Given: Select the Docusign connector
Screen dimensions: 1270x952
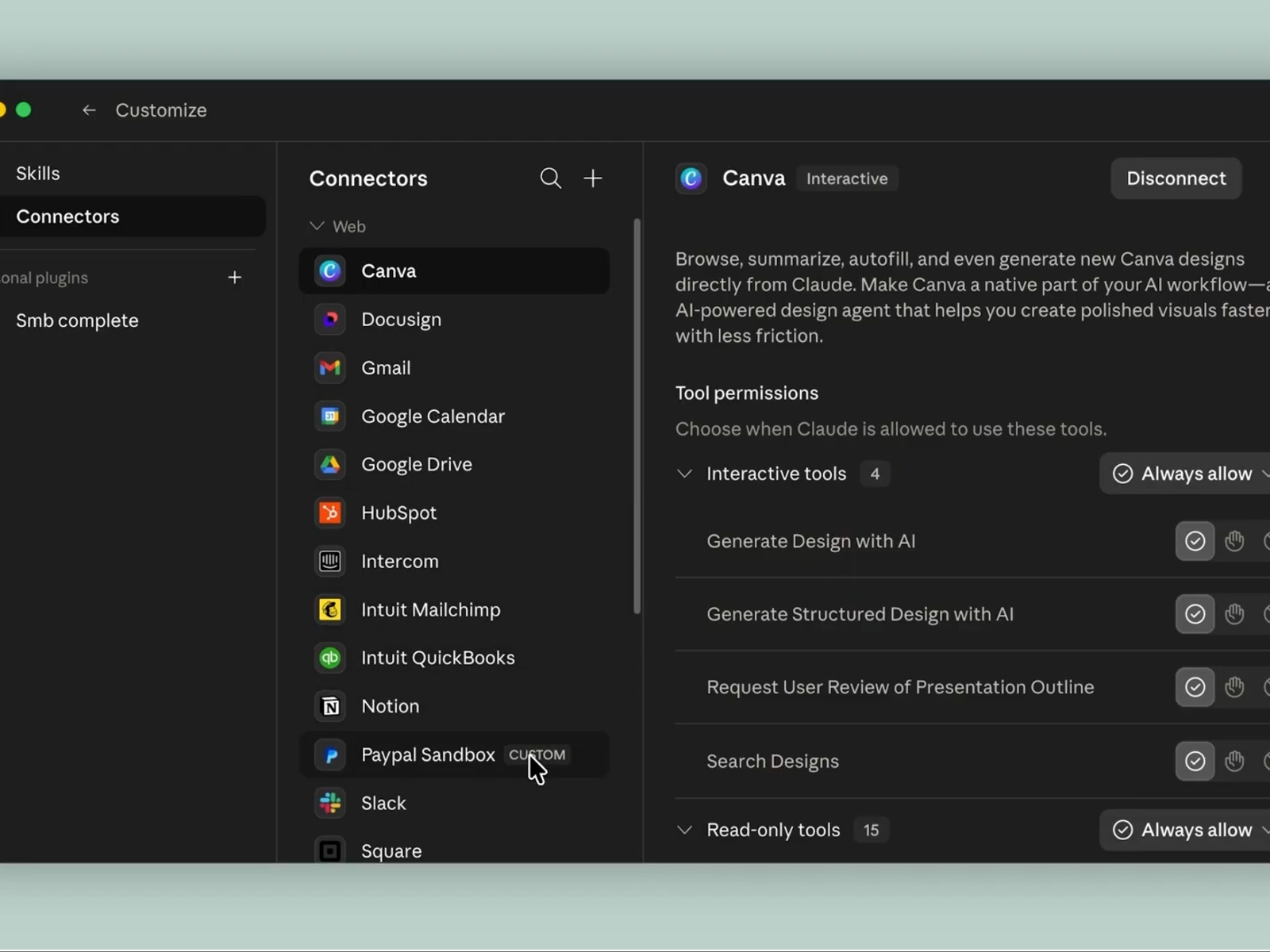Looking at the screenshot, I should point(454,320).
